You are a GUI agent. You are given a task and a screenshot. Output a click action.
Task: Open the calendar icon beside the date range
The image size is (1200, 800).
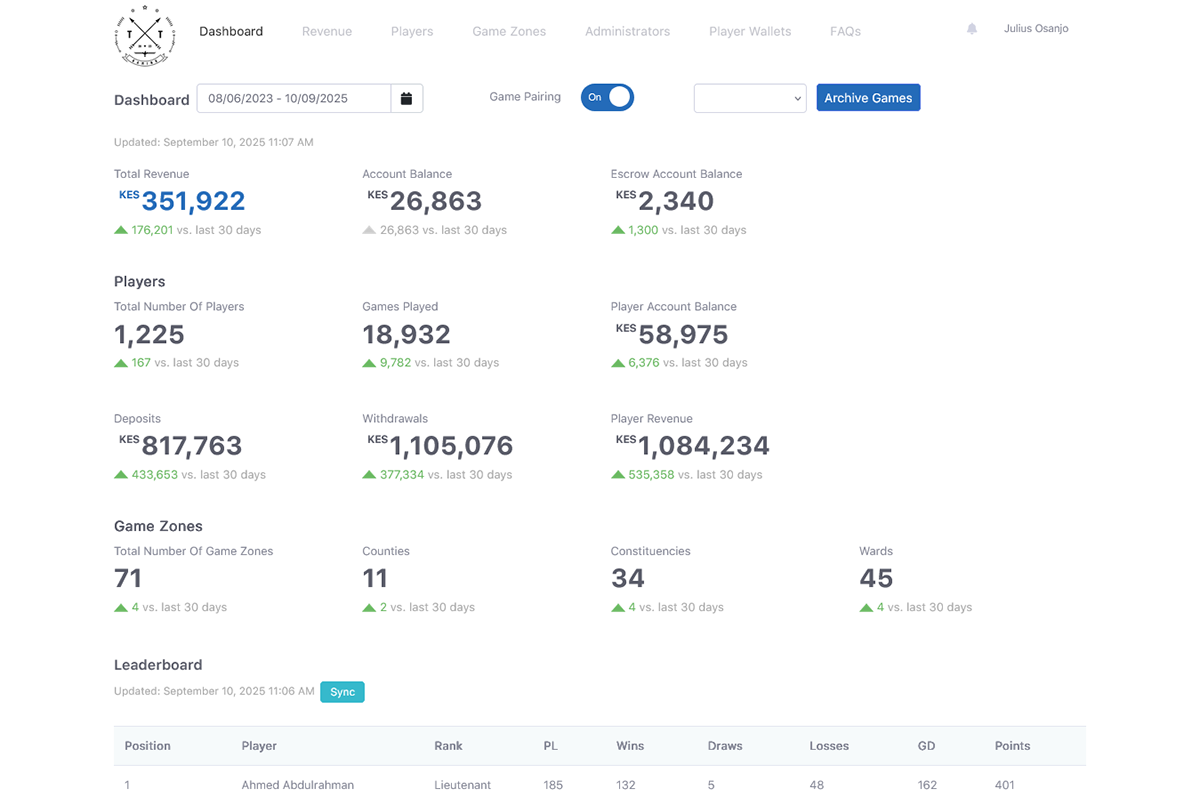tap(407, 97)
